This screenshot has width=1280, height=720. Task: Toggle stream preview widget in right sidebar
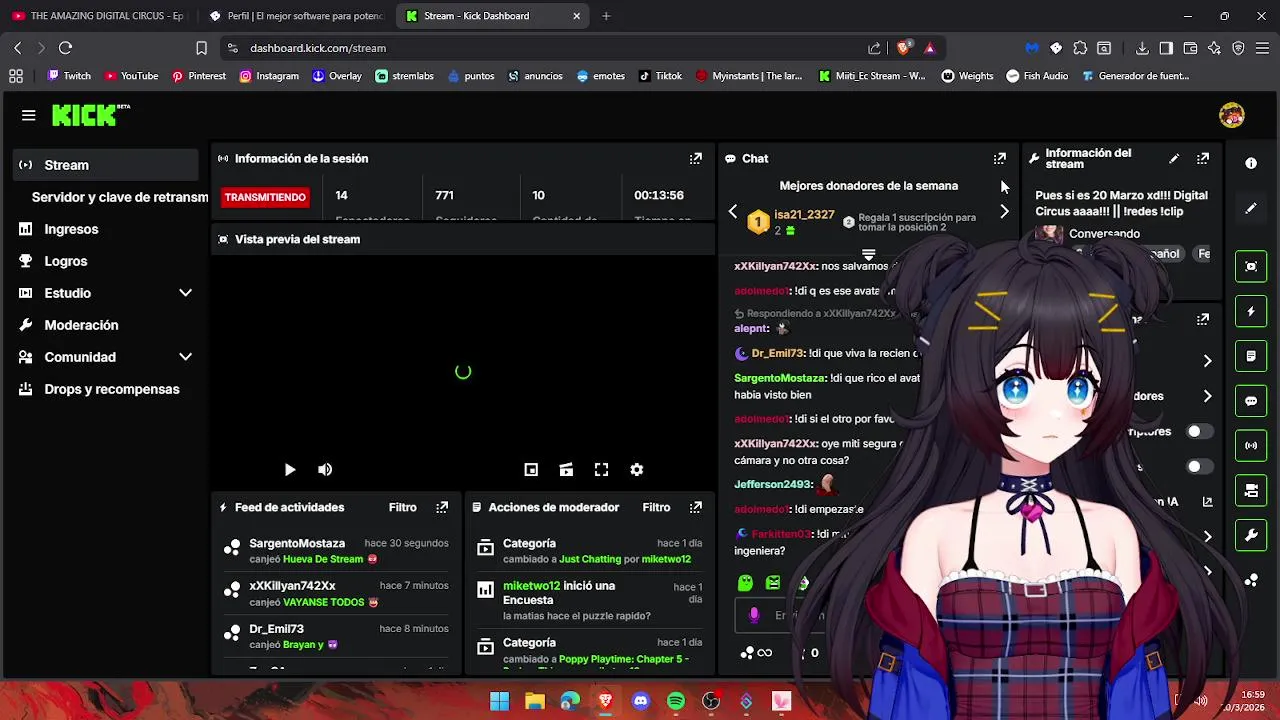pos(1251,266)
